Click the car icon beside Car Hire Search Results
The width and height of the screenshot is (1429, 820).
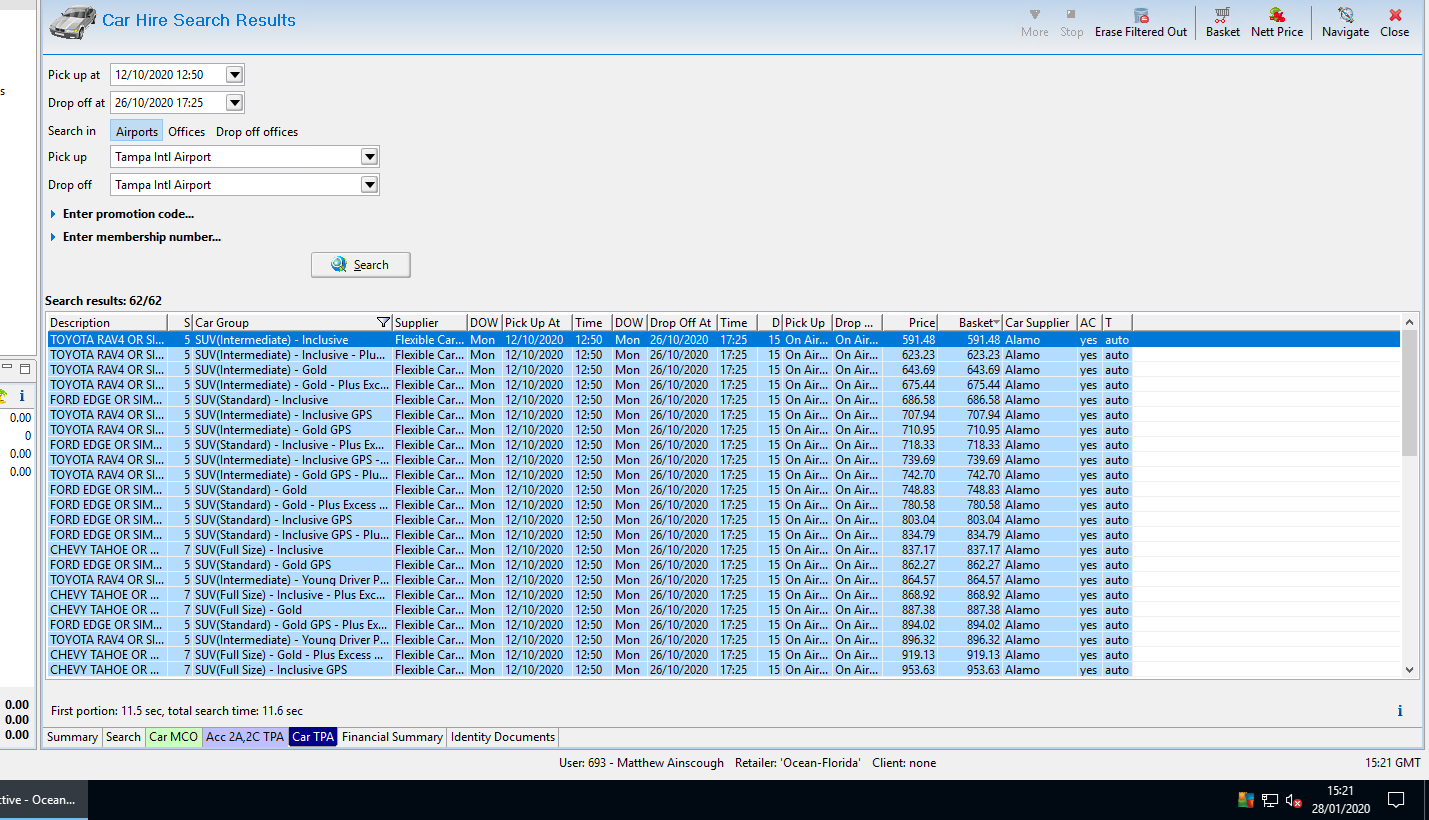pos(72,20)
